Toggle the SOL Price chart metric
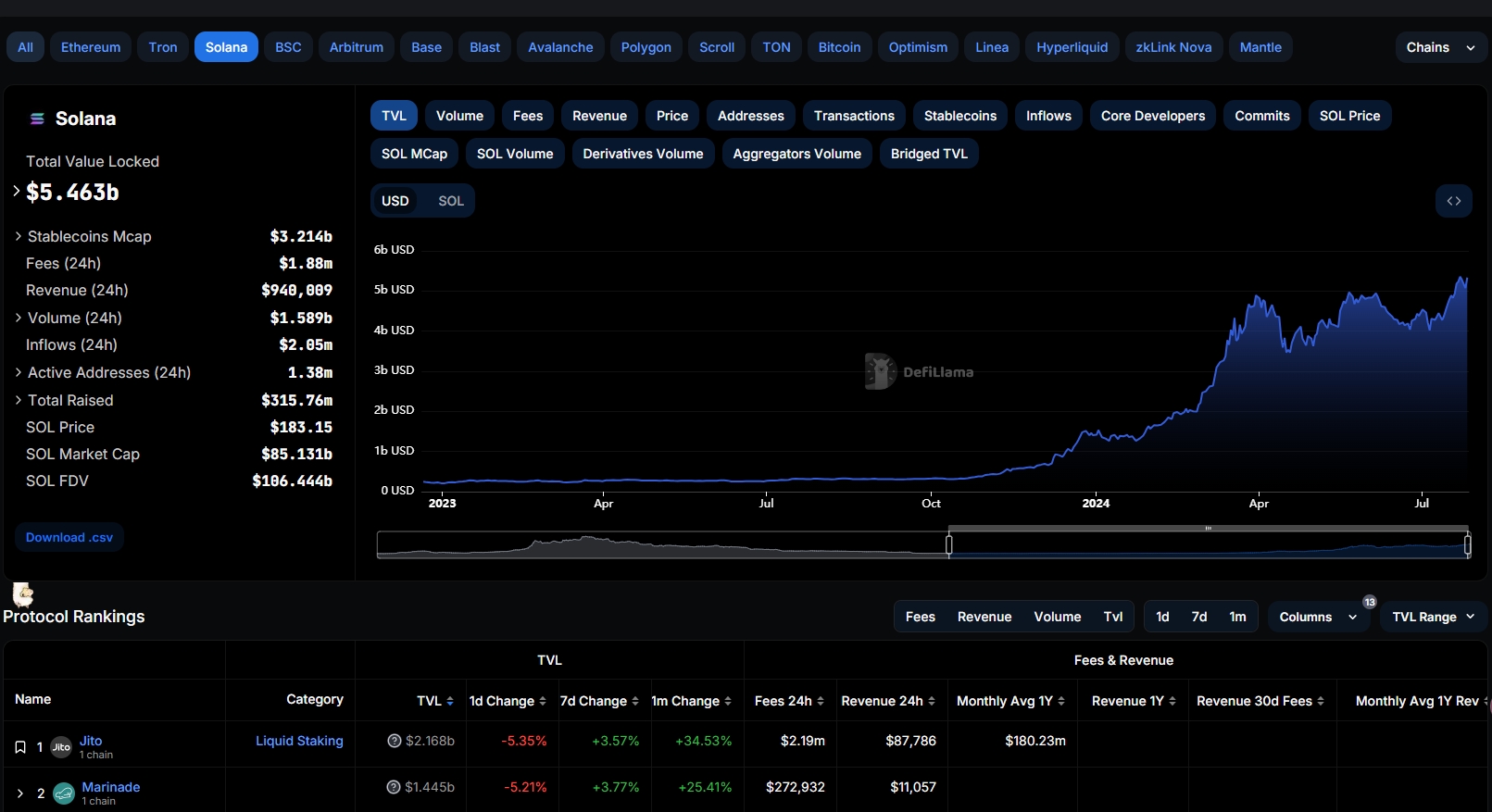The image size is (1492, 812). coord(1349,116)
